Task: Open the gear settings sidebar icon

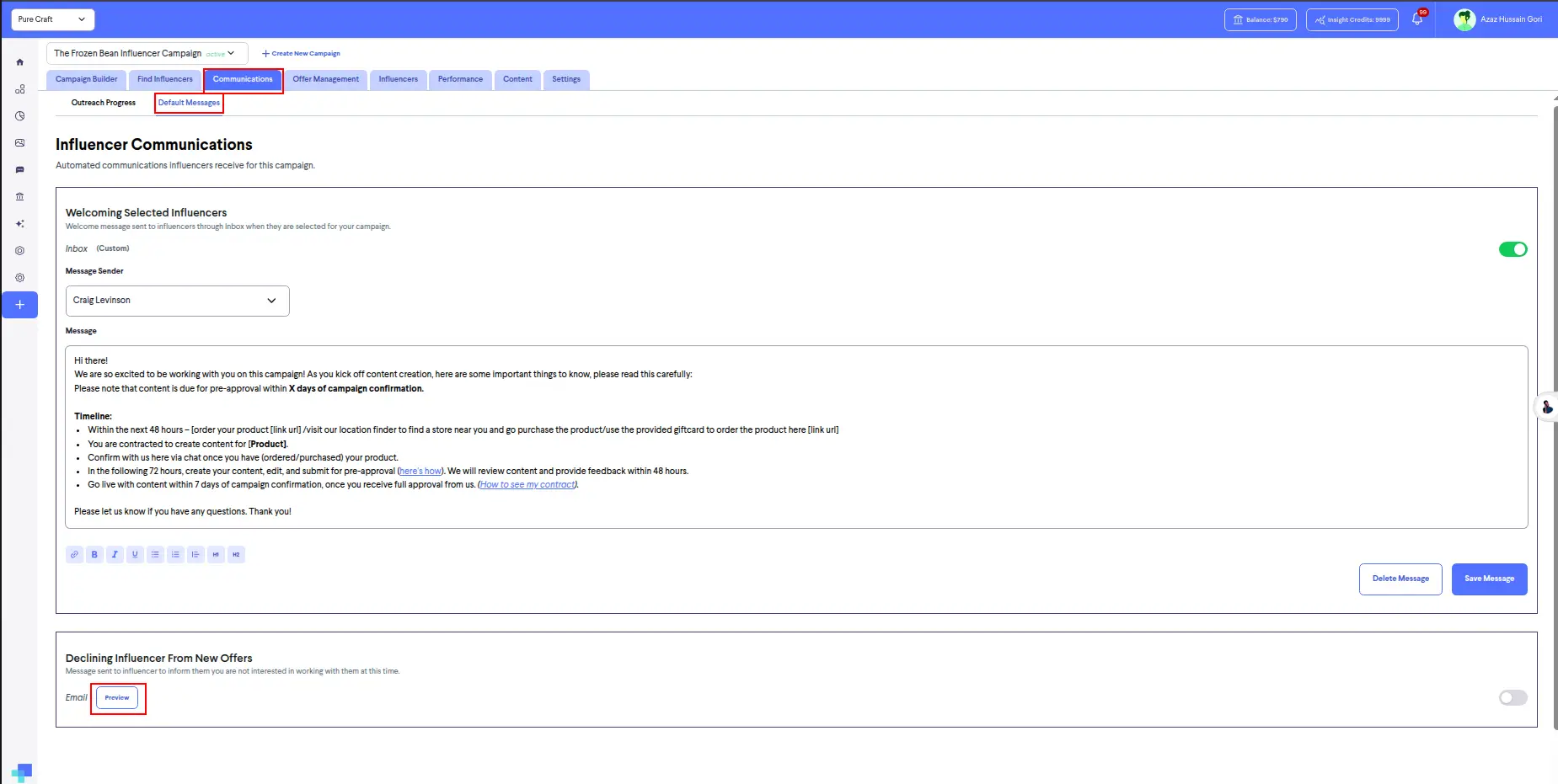Action: point(19,278)
